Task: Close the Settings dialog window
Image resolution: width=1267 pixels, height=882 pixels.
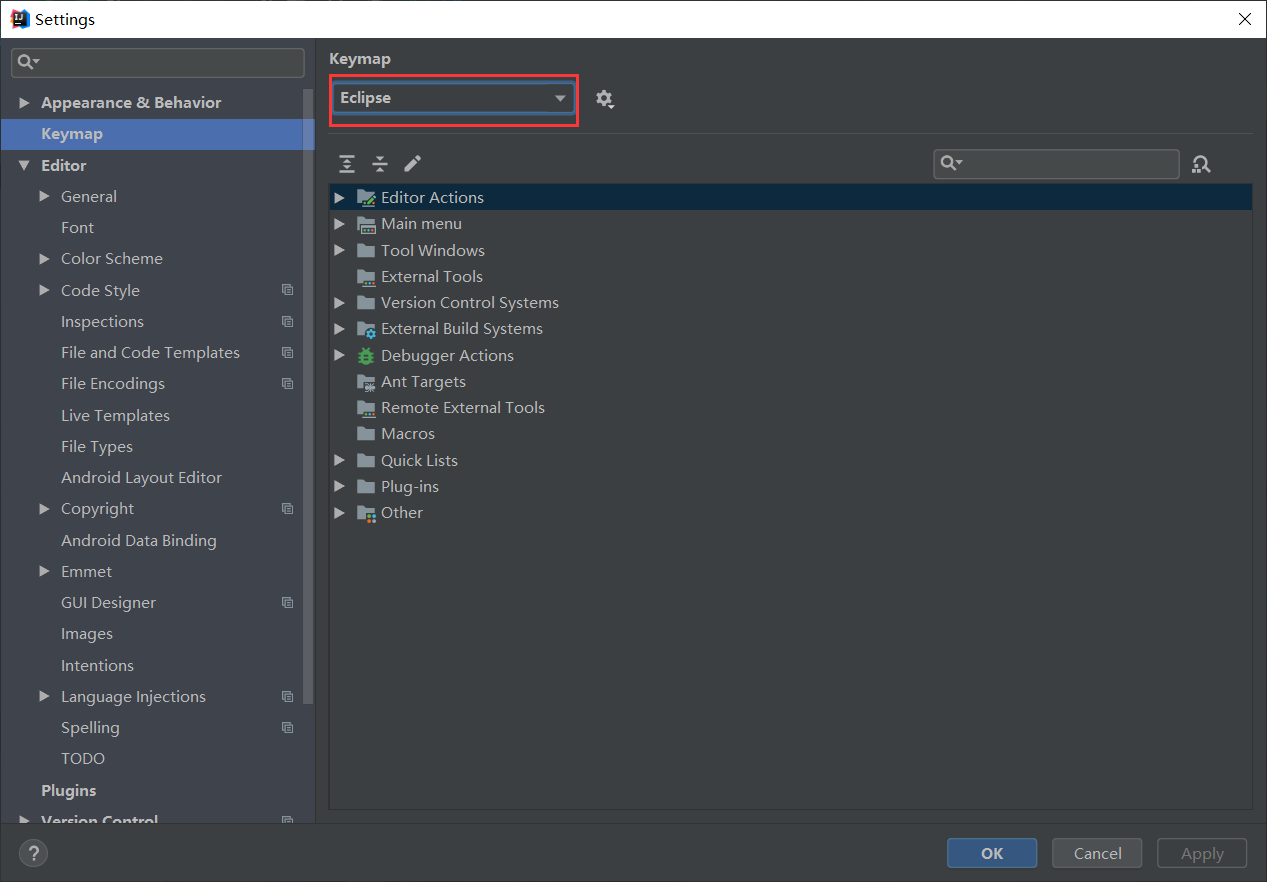Action: click(x=1245, y=19)
